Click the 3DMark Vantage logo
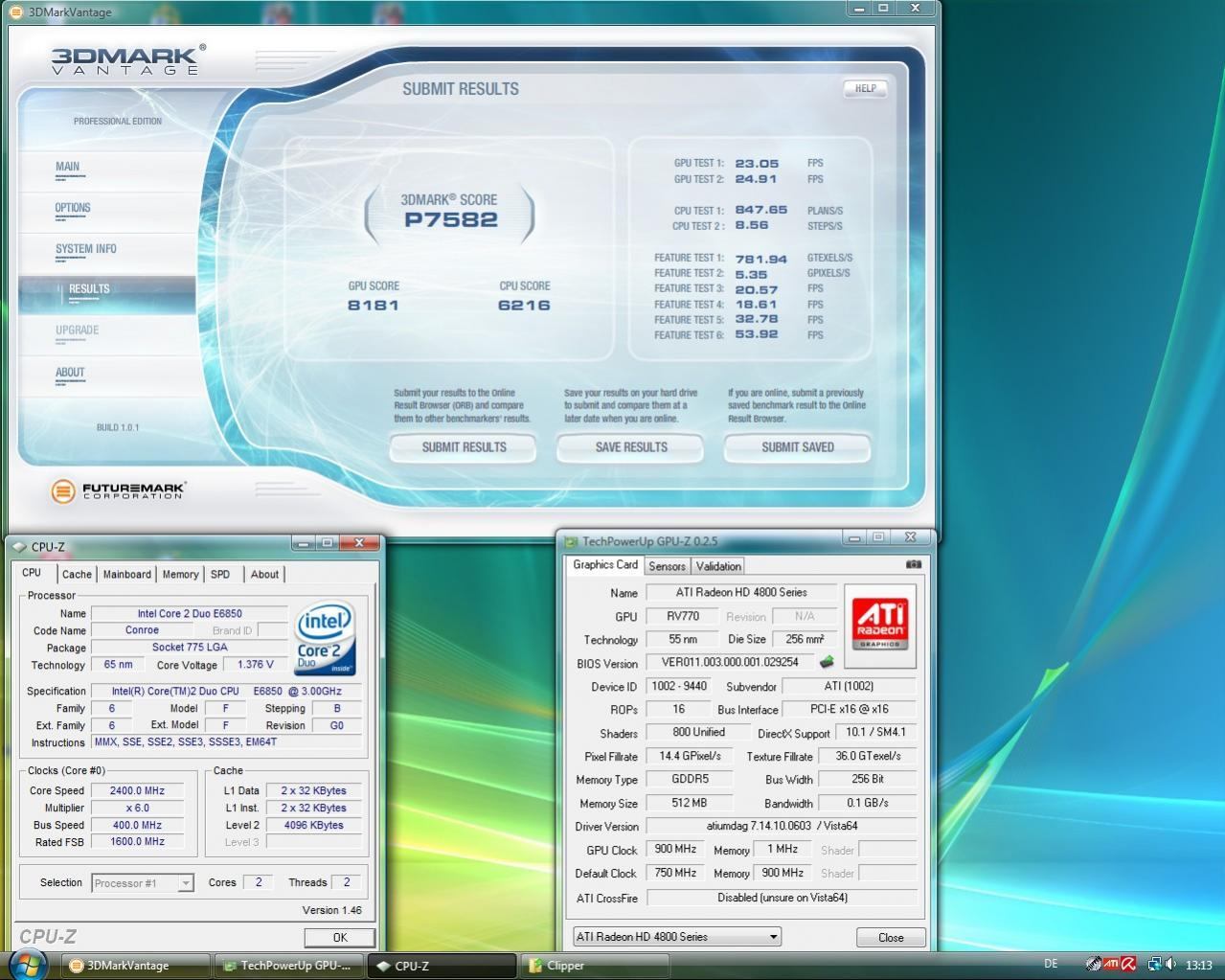Viewport: 1225px width, 980px height. click(127, 59)
